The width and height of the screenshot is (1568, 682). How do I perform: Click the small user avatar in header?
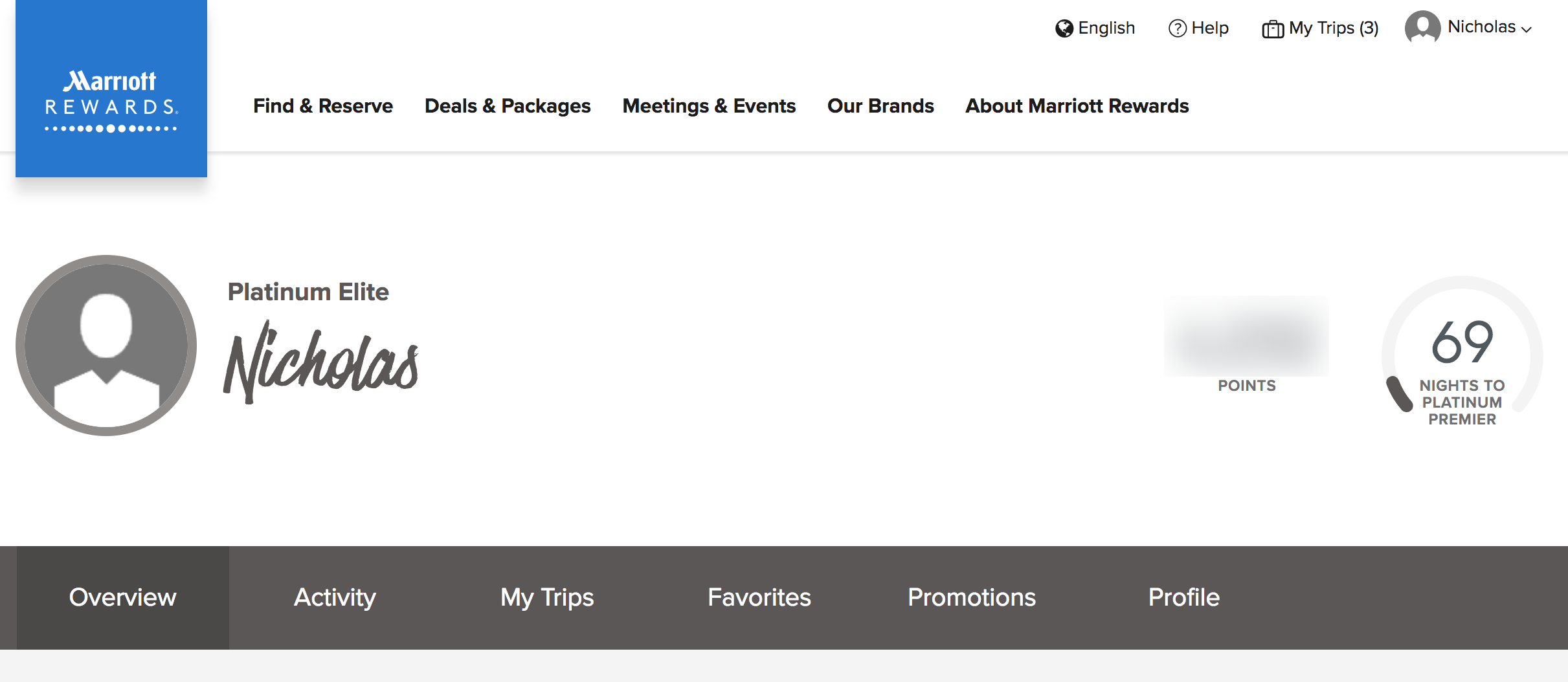(1422, 27)
